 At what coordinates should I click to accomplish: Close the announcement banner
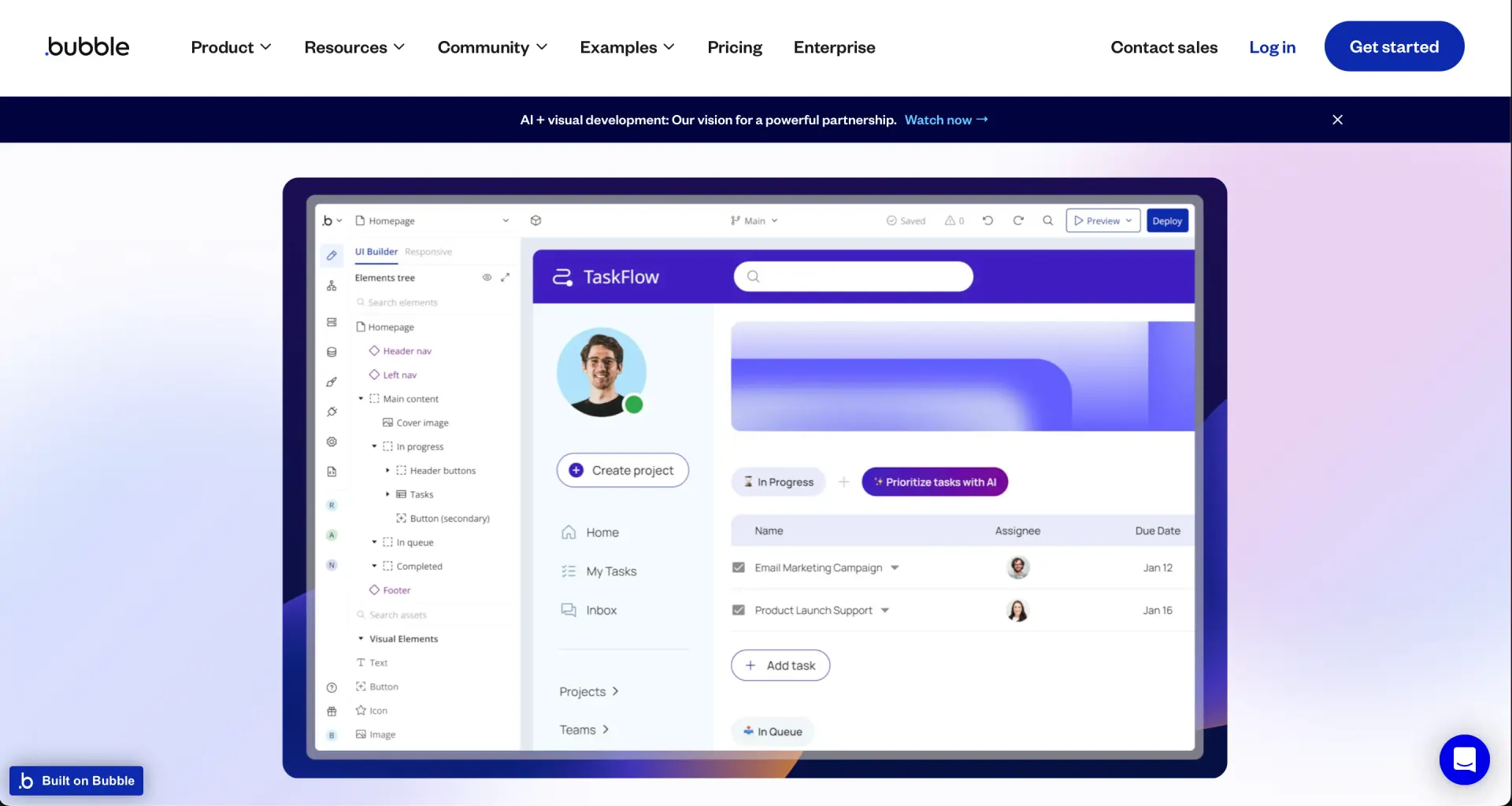tap(1337, 120)
